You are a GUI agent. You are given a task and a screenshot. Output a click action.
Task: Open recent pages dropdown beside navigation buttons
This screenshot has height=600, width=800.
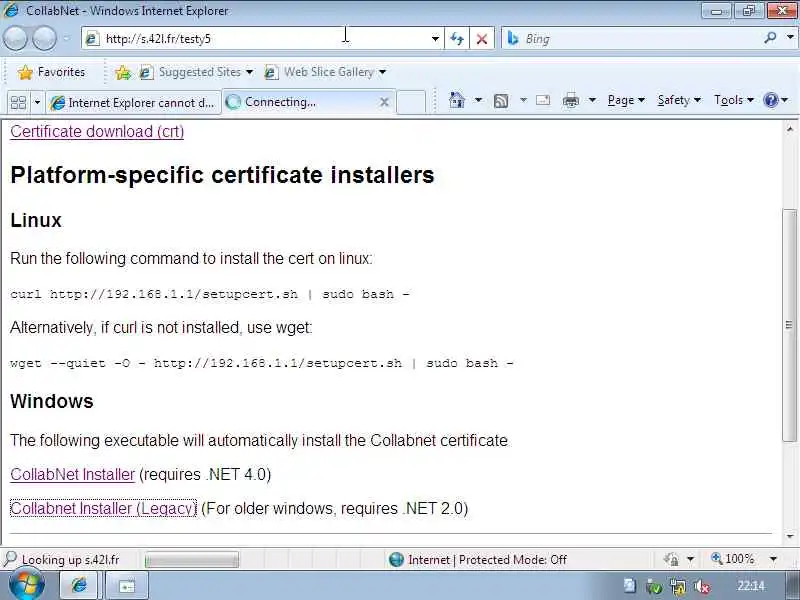(67, 39)
